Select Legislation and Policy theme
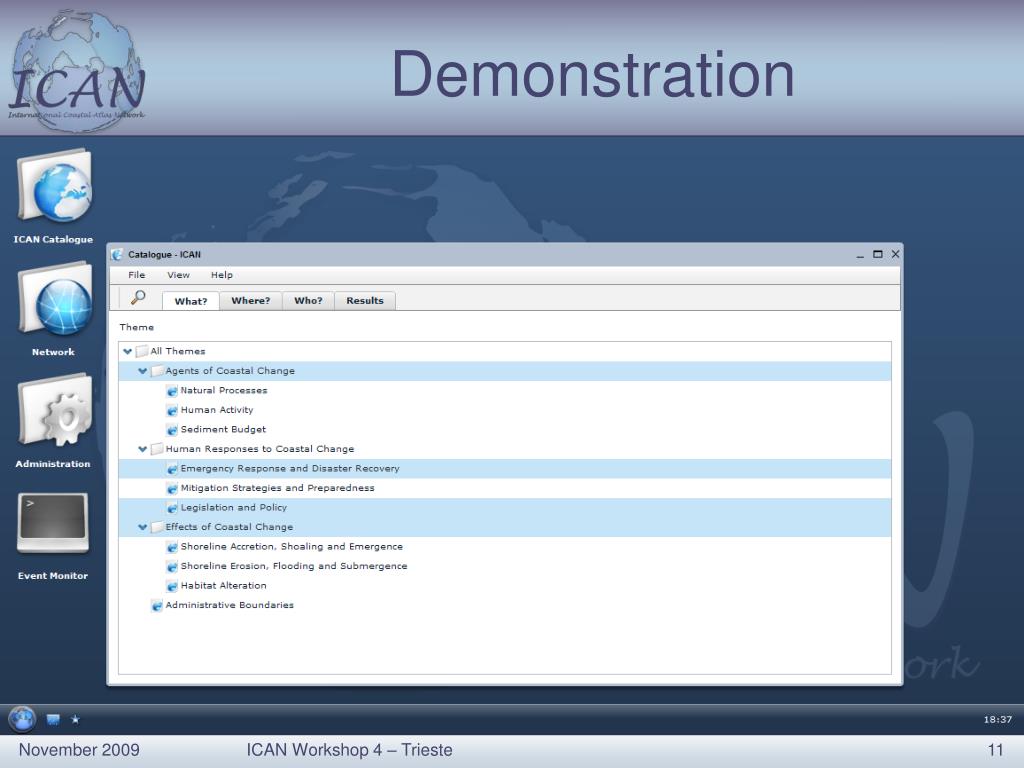The image size is (1024, 768). click(233, 507)
